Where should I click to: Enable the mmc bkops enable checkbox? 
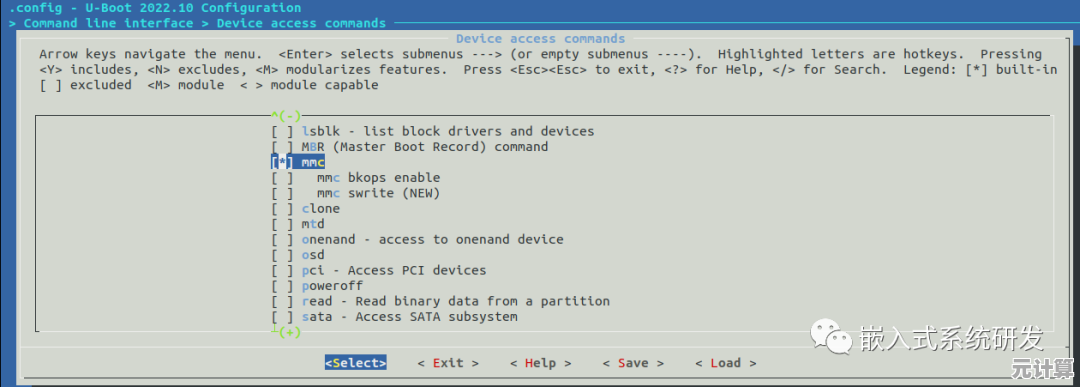tap(282, 178)
